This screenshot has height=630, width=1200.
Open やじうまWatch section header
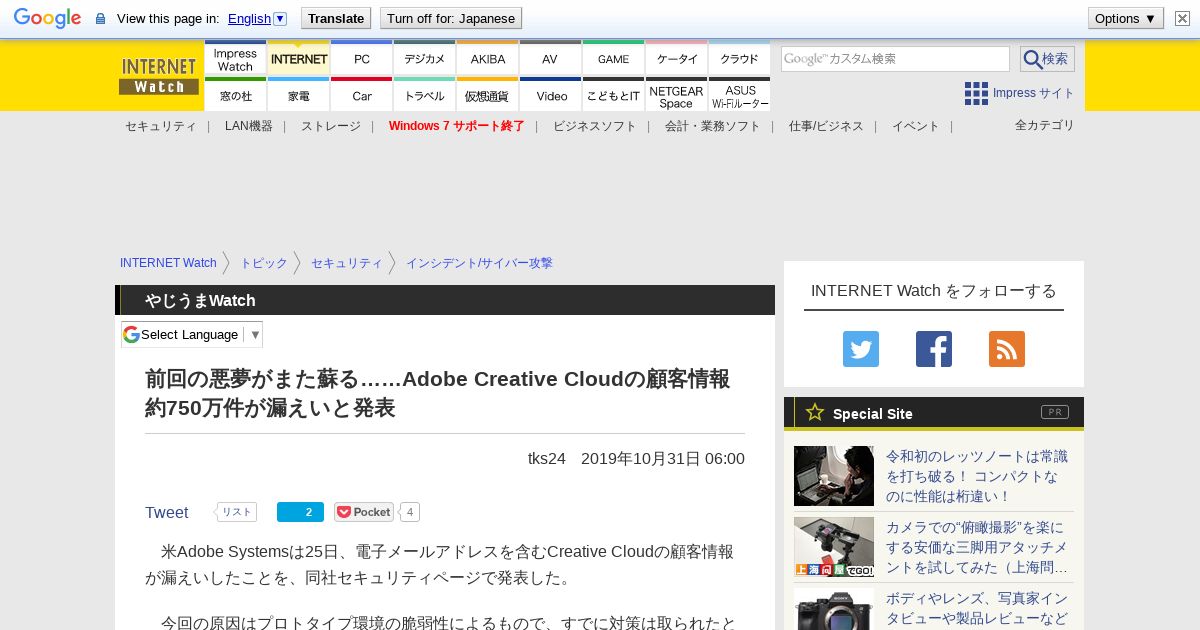(200, 300)
